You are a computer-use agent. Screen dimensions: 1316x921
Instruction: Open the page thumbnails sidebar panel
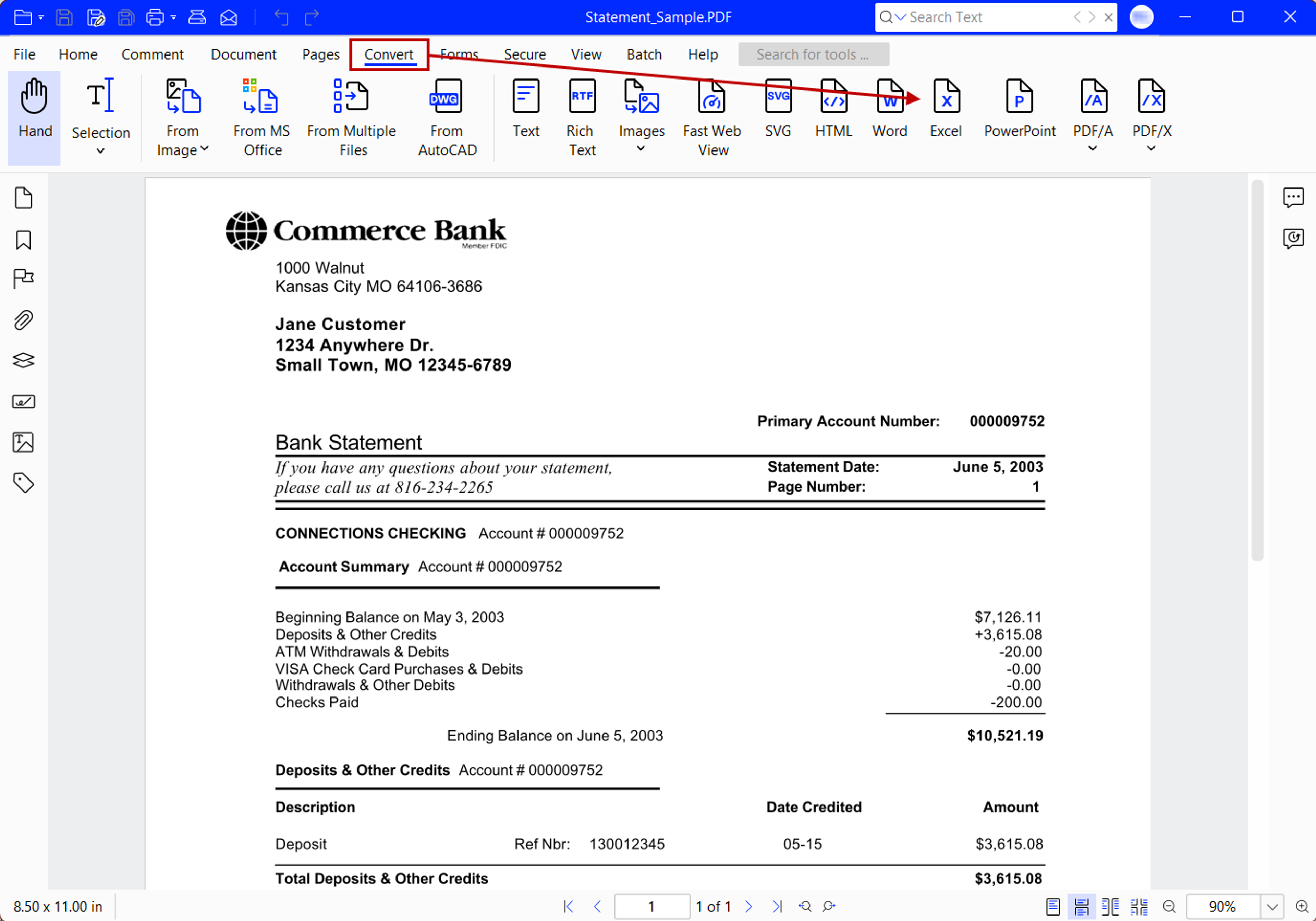pos(24,198)
